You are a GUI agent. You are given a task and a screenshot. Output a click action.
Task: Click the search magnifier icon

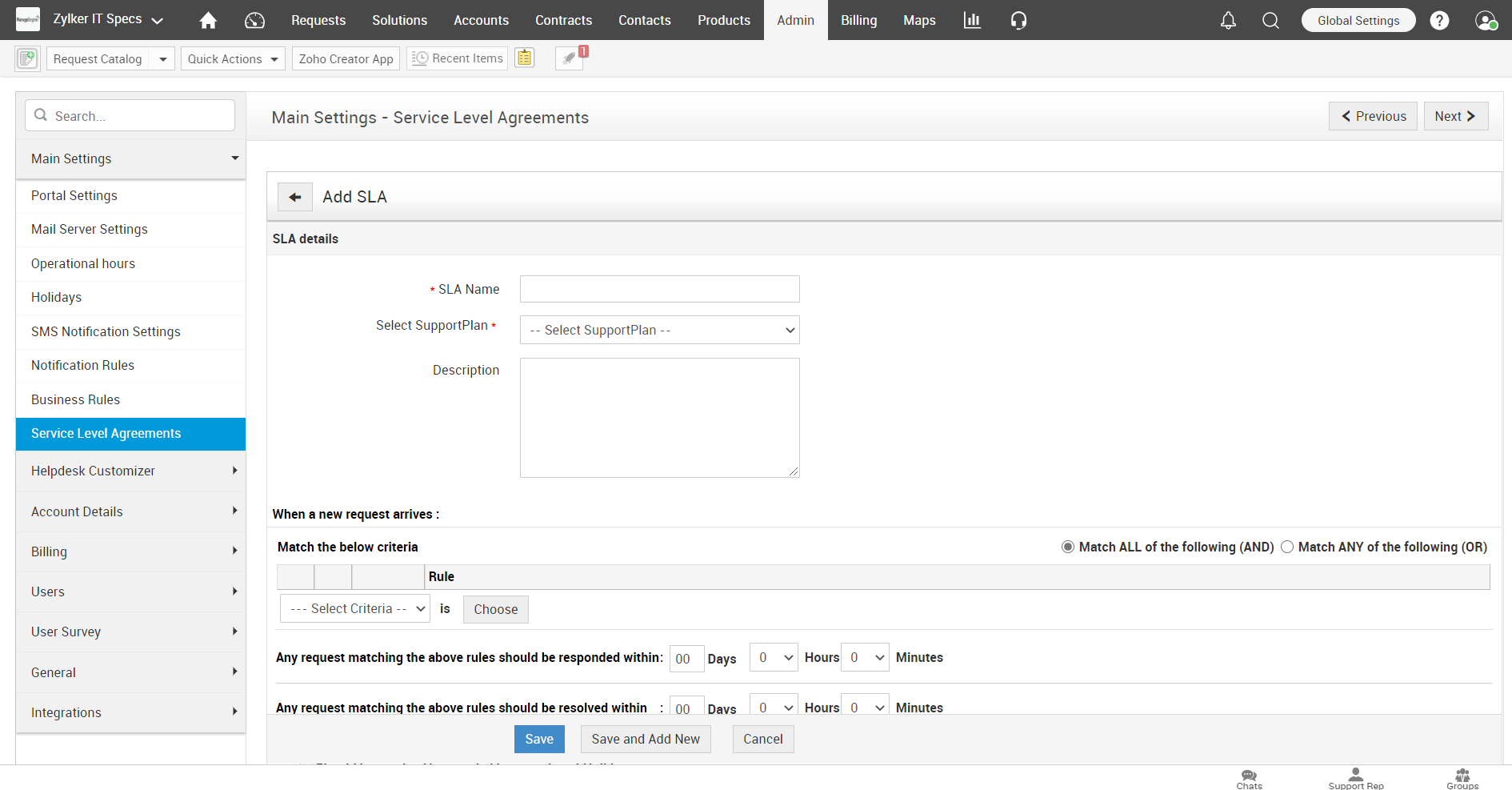1270,21
